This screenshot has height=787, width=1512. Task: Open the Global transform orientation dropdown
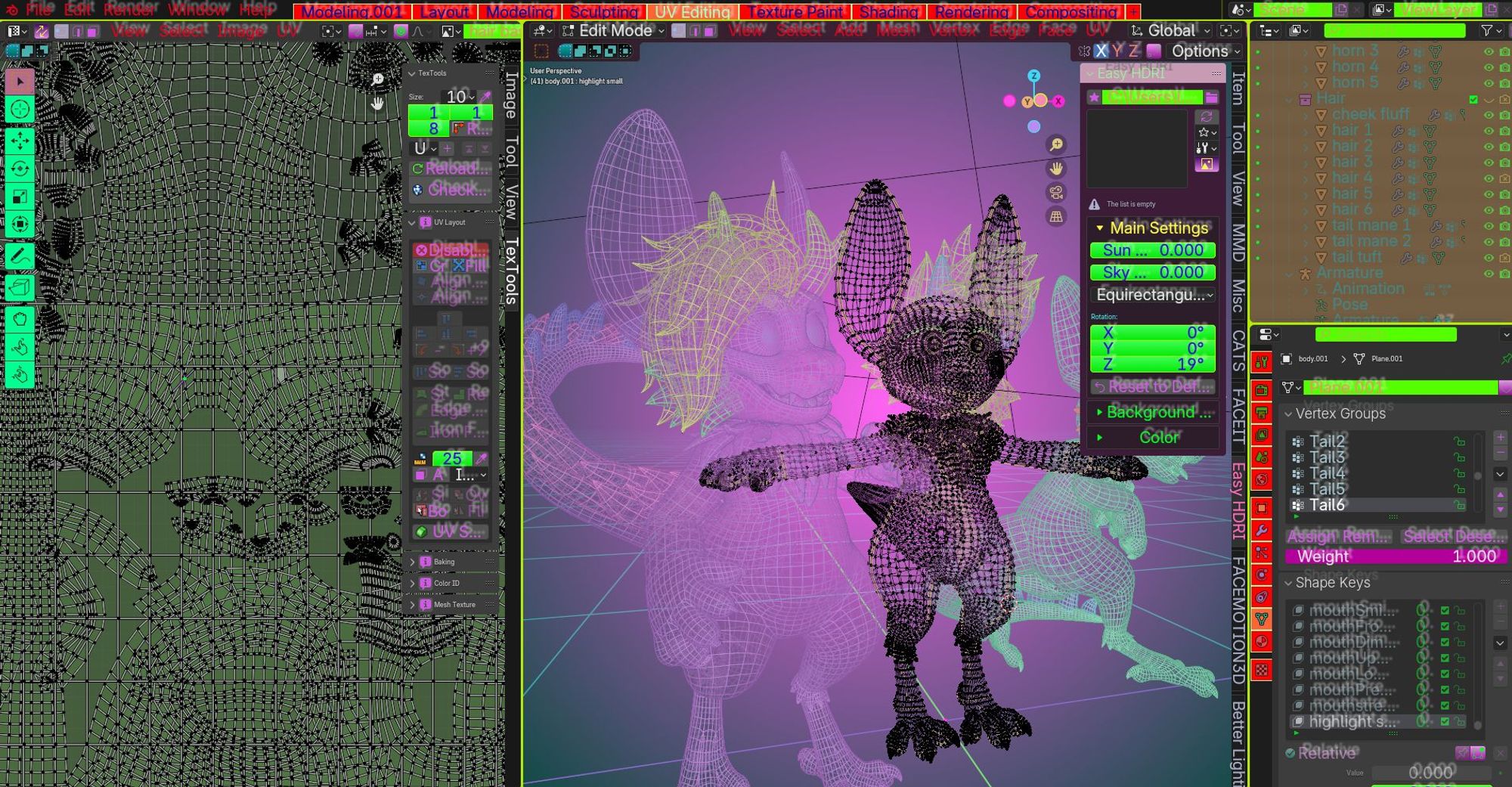pos(1170,30)
